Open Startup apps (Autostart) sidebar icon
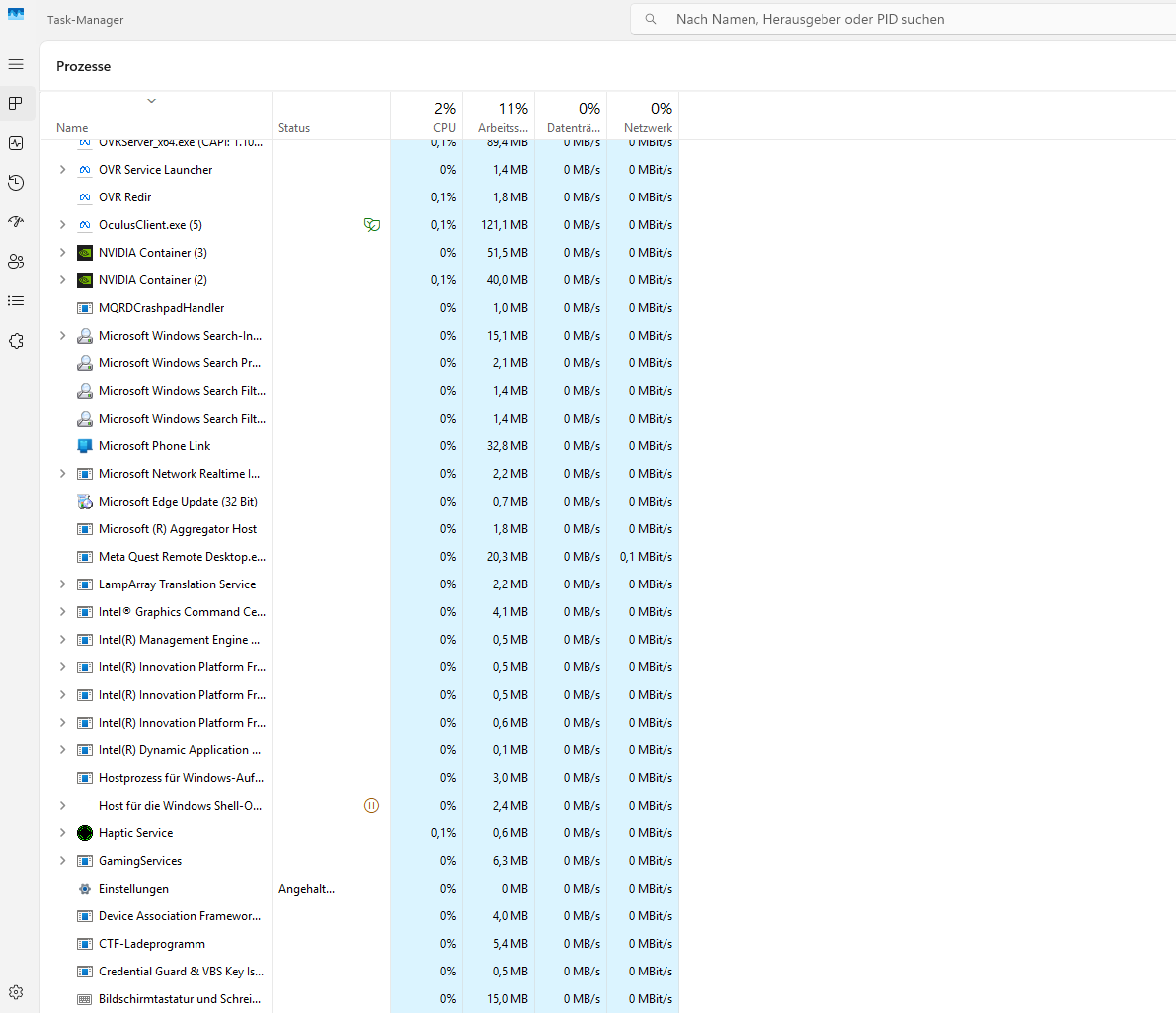 [x=16, y=222]
